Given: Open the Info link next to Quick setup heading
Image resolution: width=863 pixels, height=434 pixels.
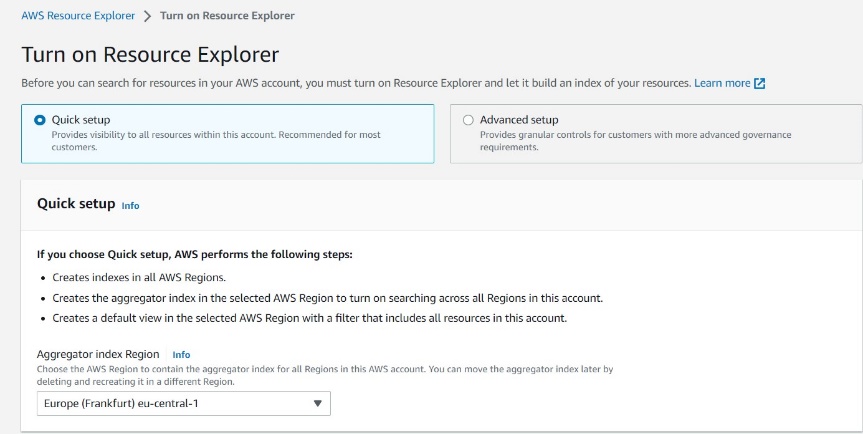Looking at the screenshot, I should (130, 206).
